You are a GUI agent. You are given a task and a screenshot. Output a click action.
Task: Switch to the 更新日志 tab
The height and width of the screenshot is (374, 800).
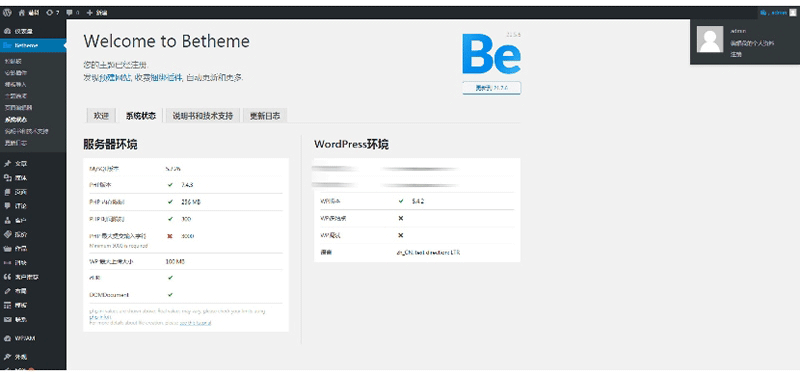[x=265, y=116]
